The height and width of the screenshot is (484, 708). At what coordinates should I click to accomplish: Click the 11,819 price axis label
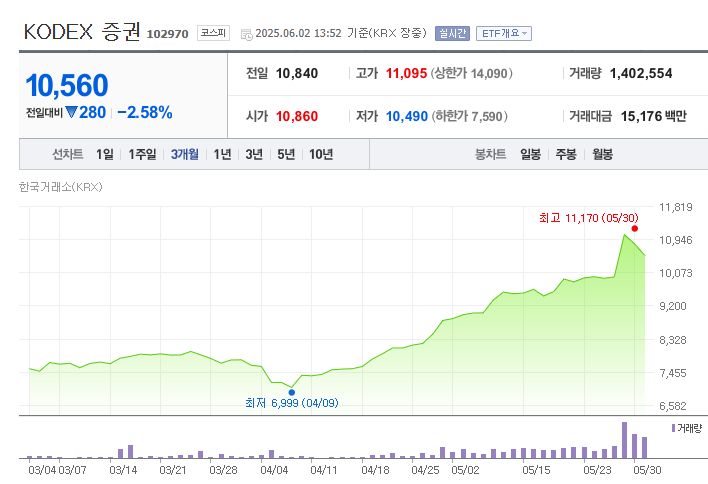[x=675, y=207]
